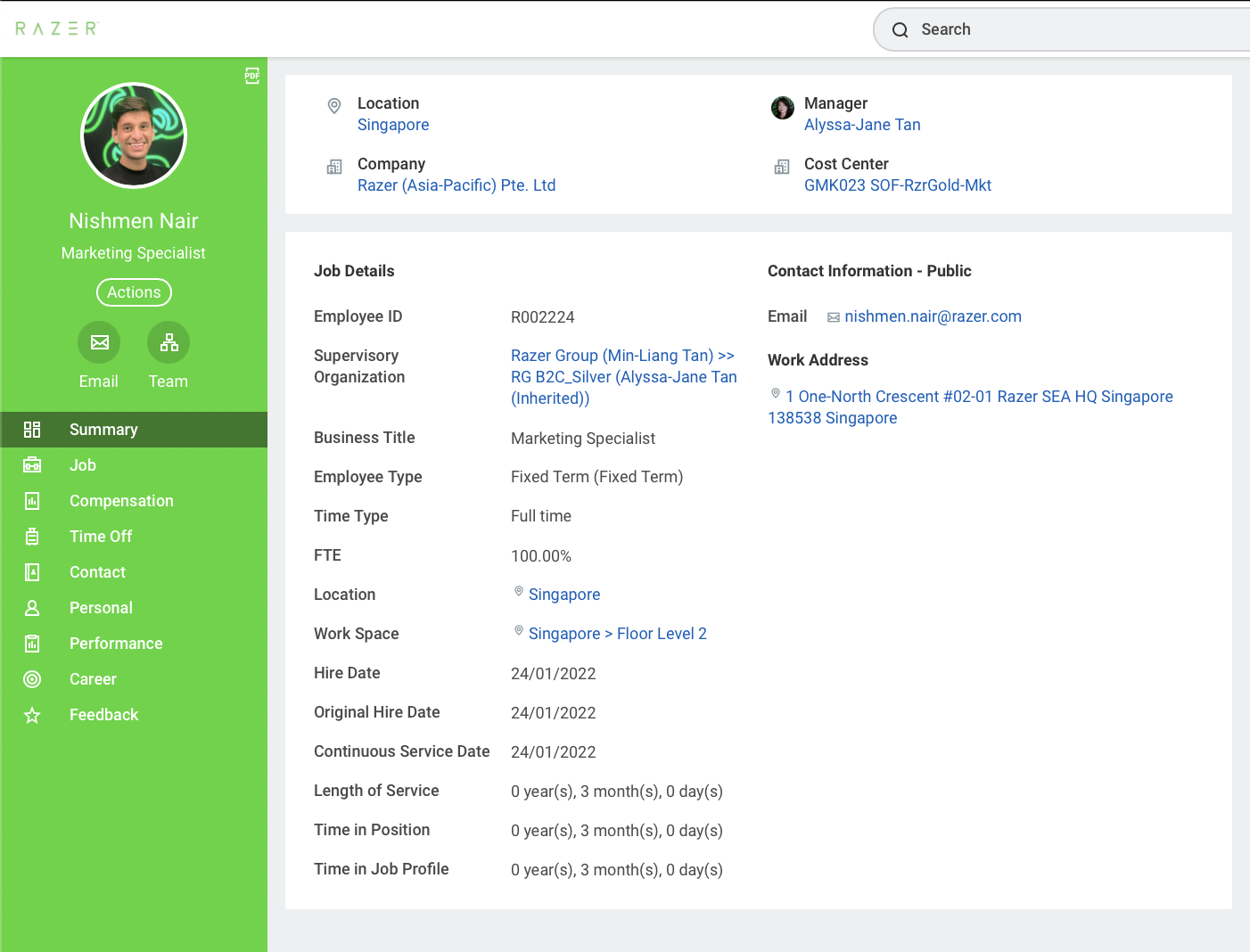
Task: Click the Time Off clipboard icon
Action: [x=32, y=537]
